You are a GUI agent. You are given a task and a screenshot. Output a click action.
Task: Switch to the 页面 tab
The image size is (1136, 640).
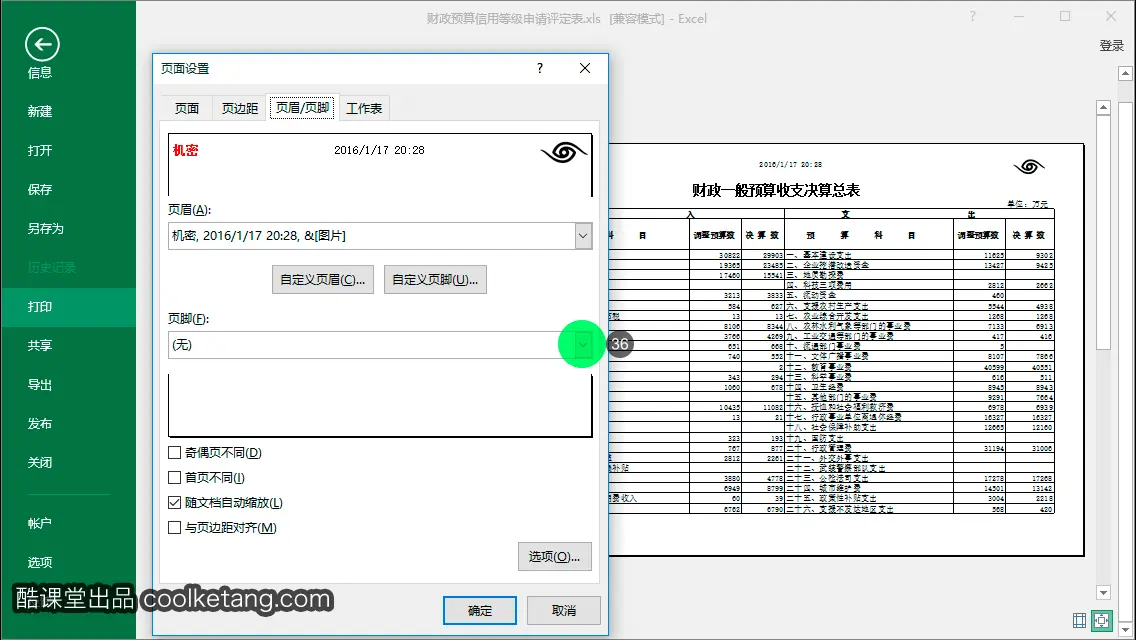coord(187,108)
